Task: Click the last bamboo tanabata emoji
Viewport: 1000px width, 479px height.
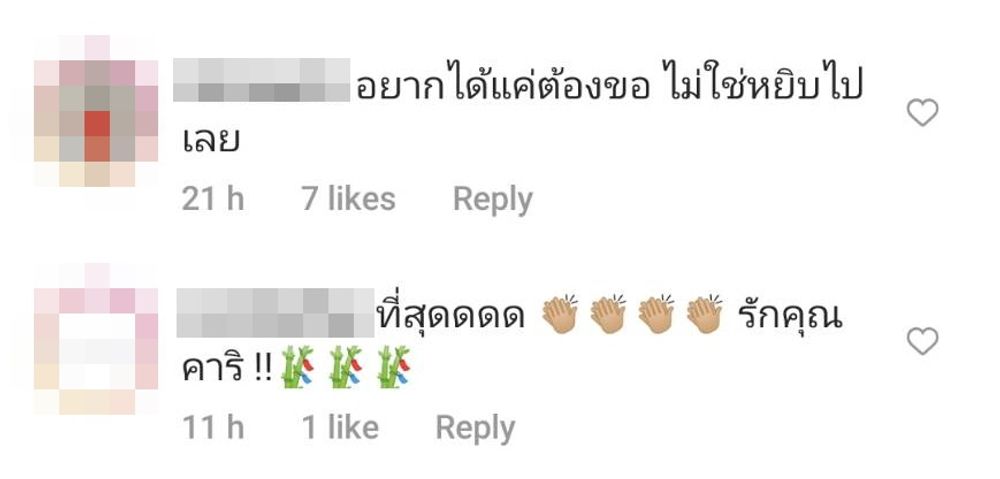Action: click(x=393, y=367)
